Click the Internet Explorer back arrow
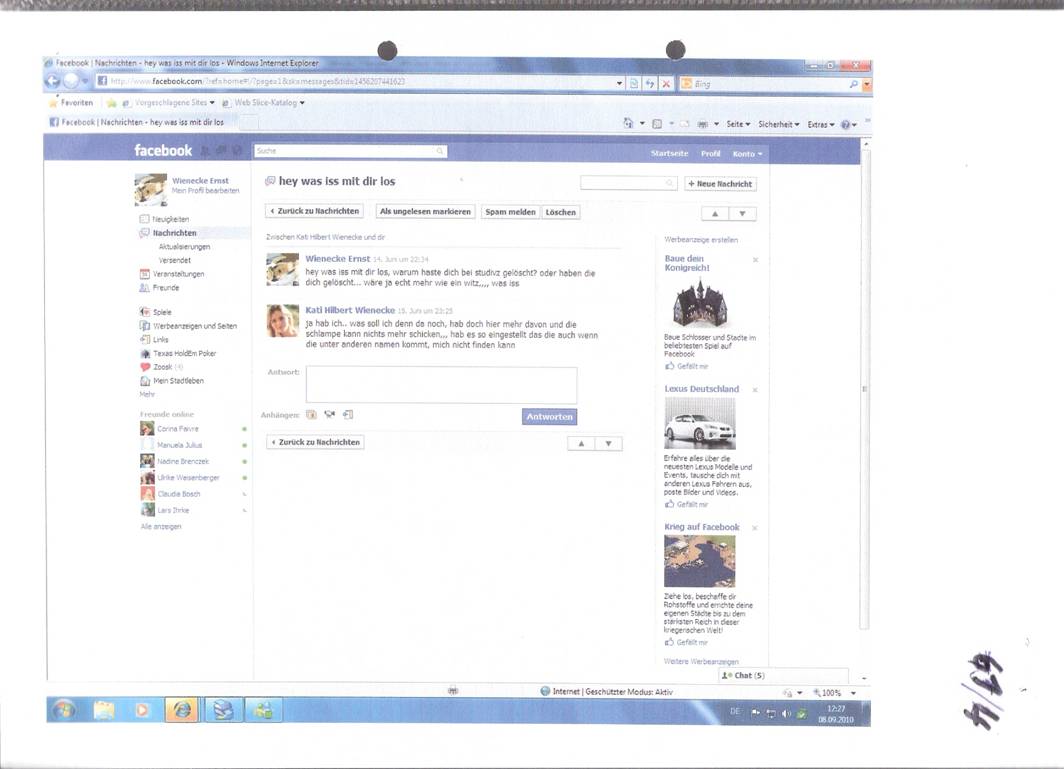 pos(53,81)
